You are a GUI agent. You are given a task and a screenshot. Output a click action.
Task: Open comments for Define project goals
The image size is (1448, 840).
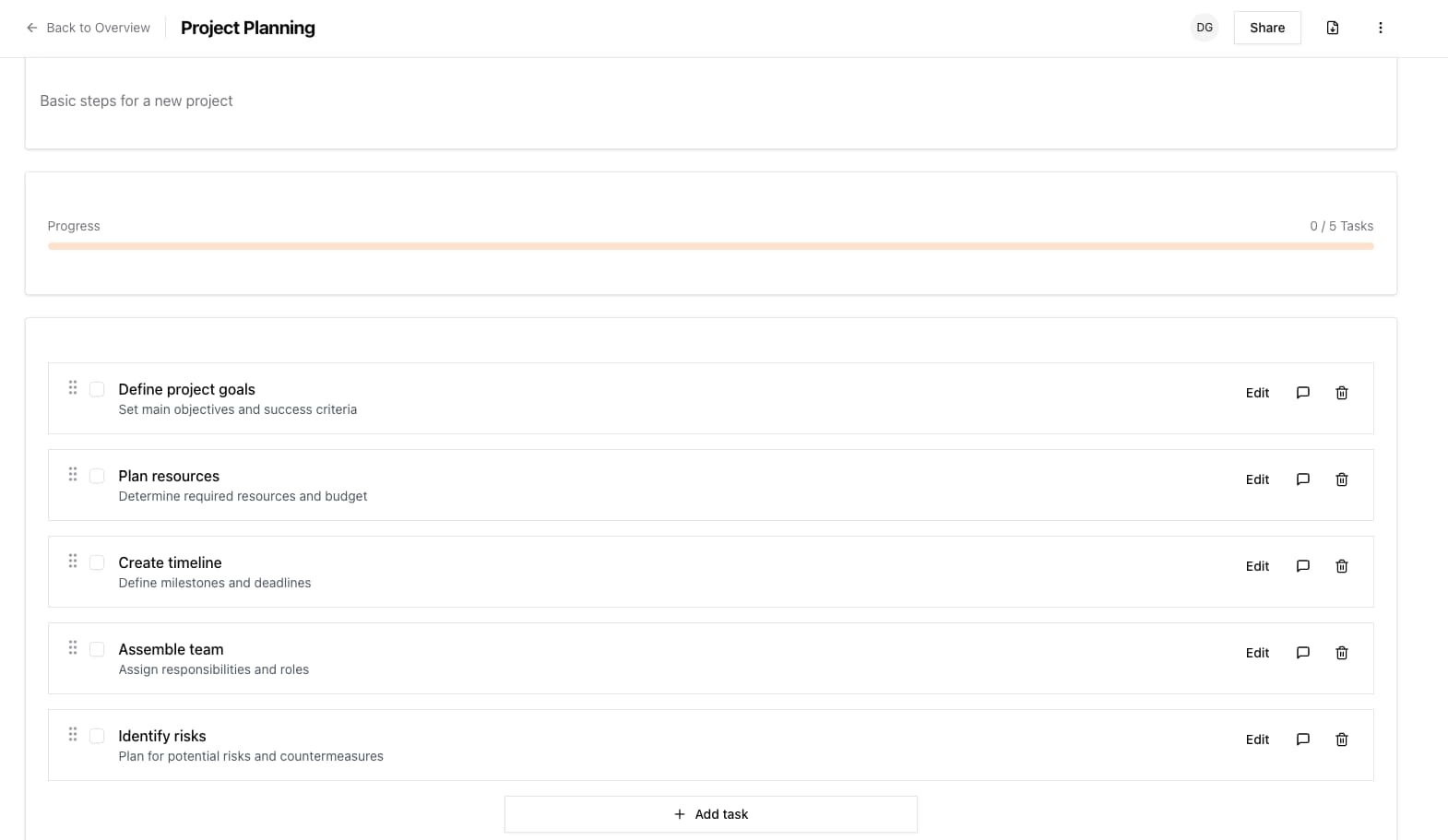[1302, 393]
